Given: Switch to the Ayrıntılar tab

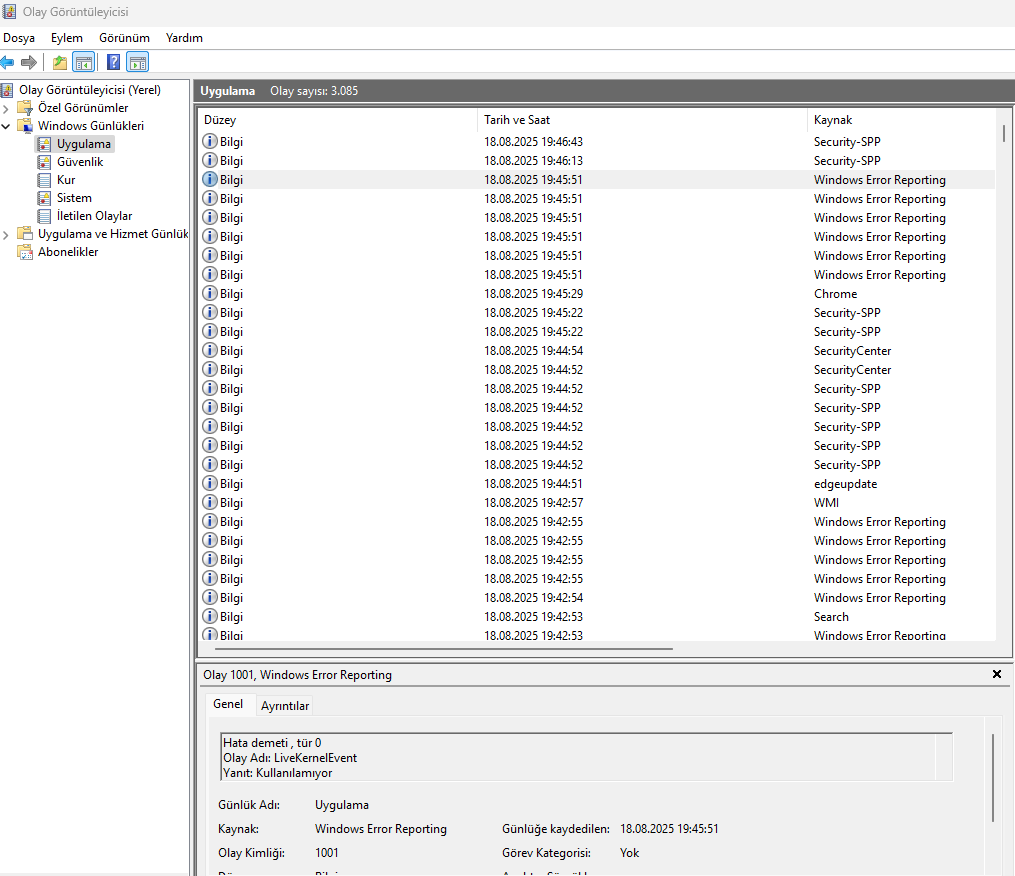Looking at the screenshot, I should (285, 706).
